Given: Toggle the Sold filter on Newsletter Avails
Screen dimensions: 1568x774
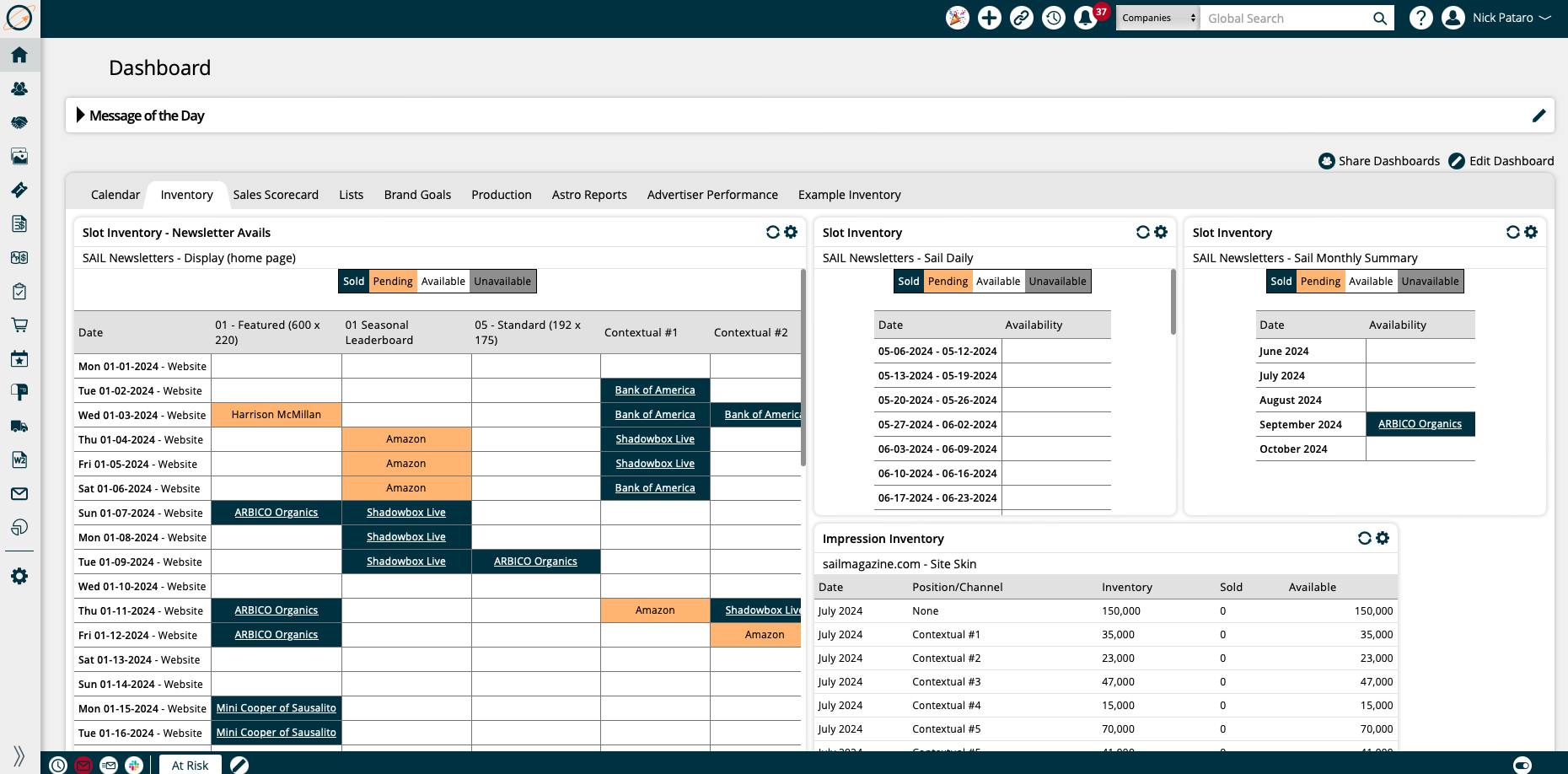Looking at the screenshot, I should pyautogui.click(x=353, y=281).
